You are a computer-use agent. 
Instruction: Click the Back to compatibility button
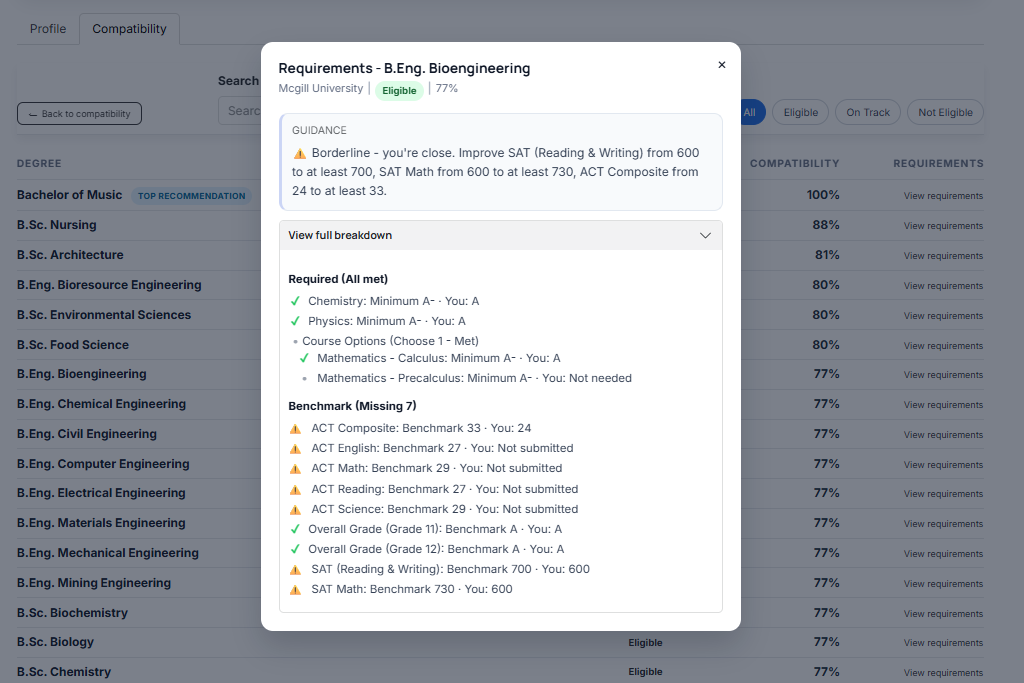click(x=79, y=114)
